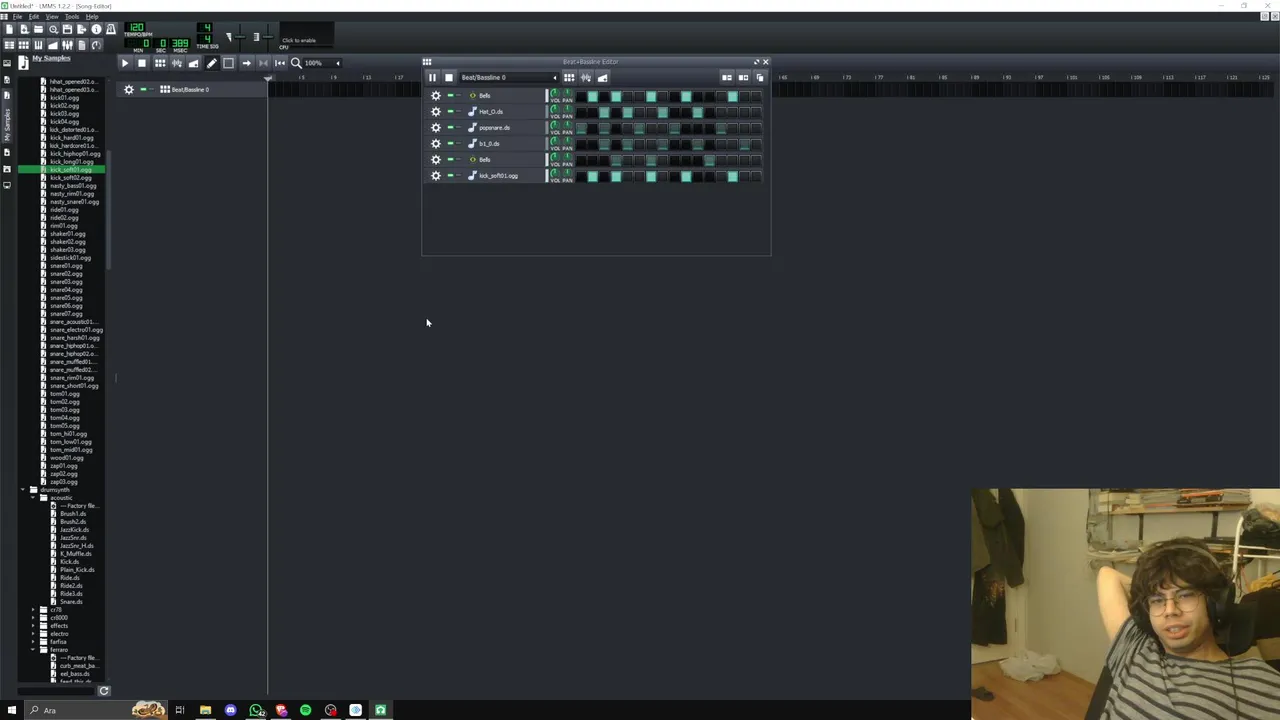Screen dimensions: 1280x720
Task: Mute the kick_soft01.ogg track
Action: tap(450, 175)
